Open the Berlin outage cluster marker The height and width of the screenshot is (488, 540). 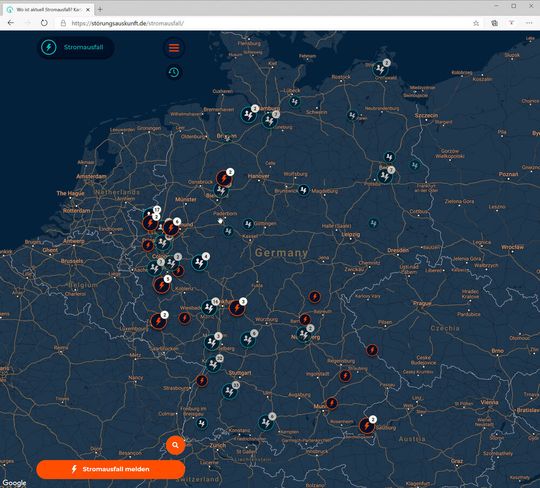pyautogui.click(x=385, y=176)
